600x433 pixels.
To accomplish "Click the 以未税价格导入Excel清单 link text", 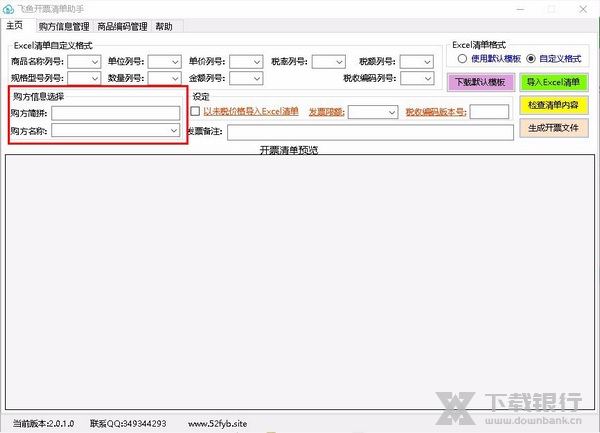I will point(251,111).
